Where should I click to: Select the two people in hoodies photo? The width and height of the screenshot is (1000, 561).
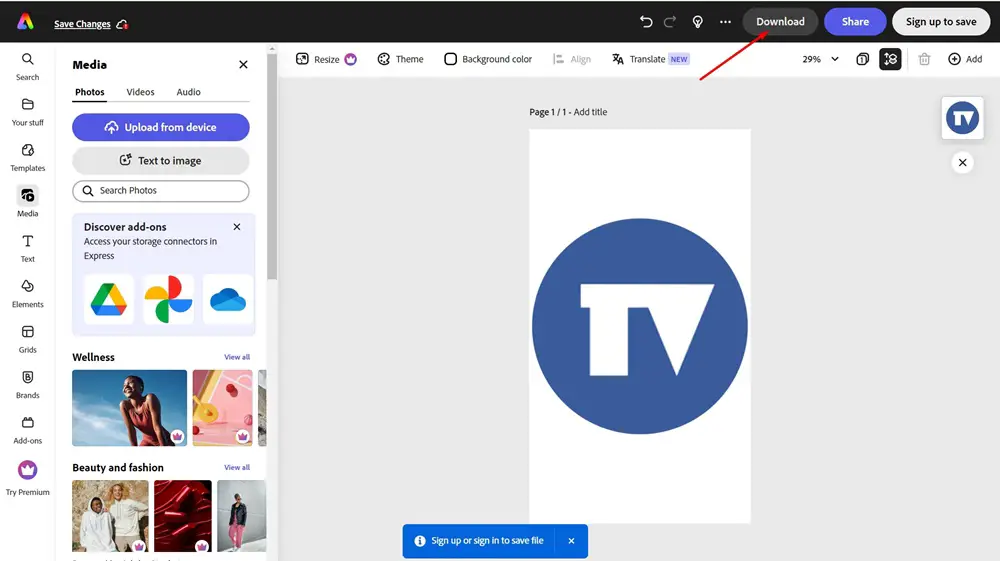pos(110,516)
